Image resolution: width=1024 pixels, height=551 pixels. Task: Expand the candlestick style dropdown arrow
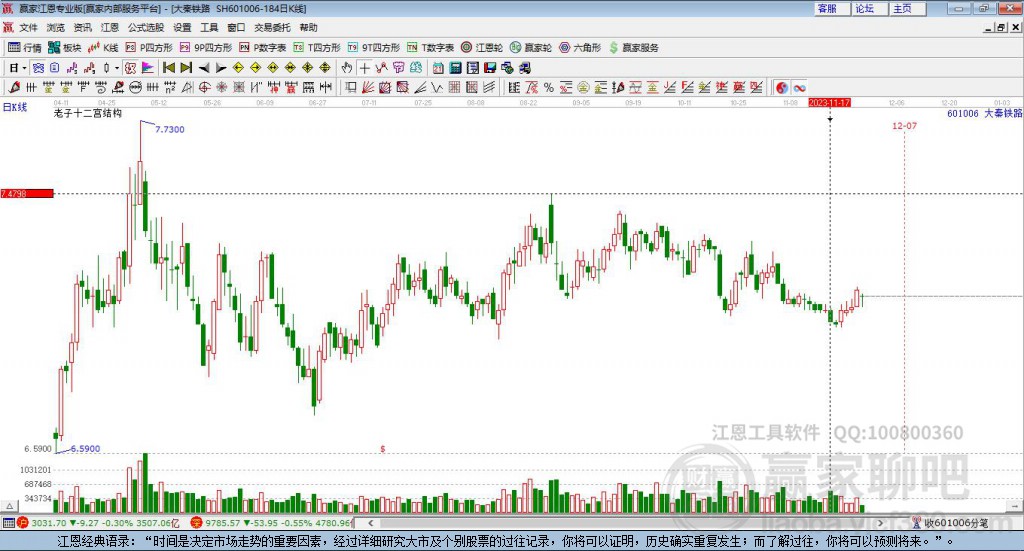click(117, 68)
